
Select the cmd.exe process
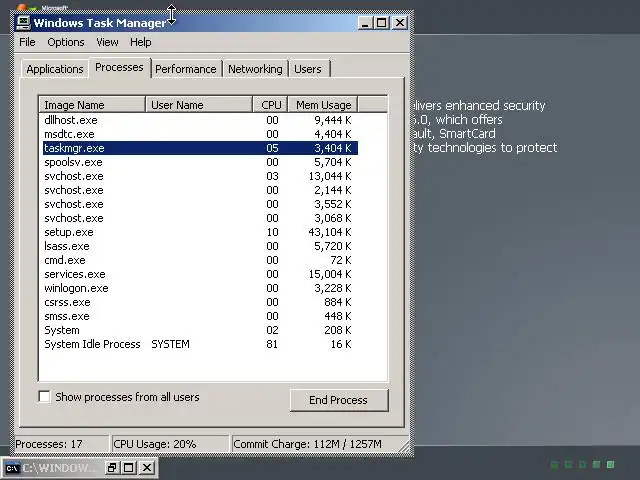[200, 260]
